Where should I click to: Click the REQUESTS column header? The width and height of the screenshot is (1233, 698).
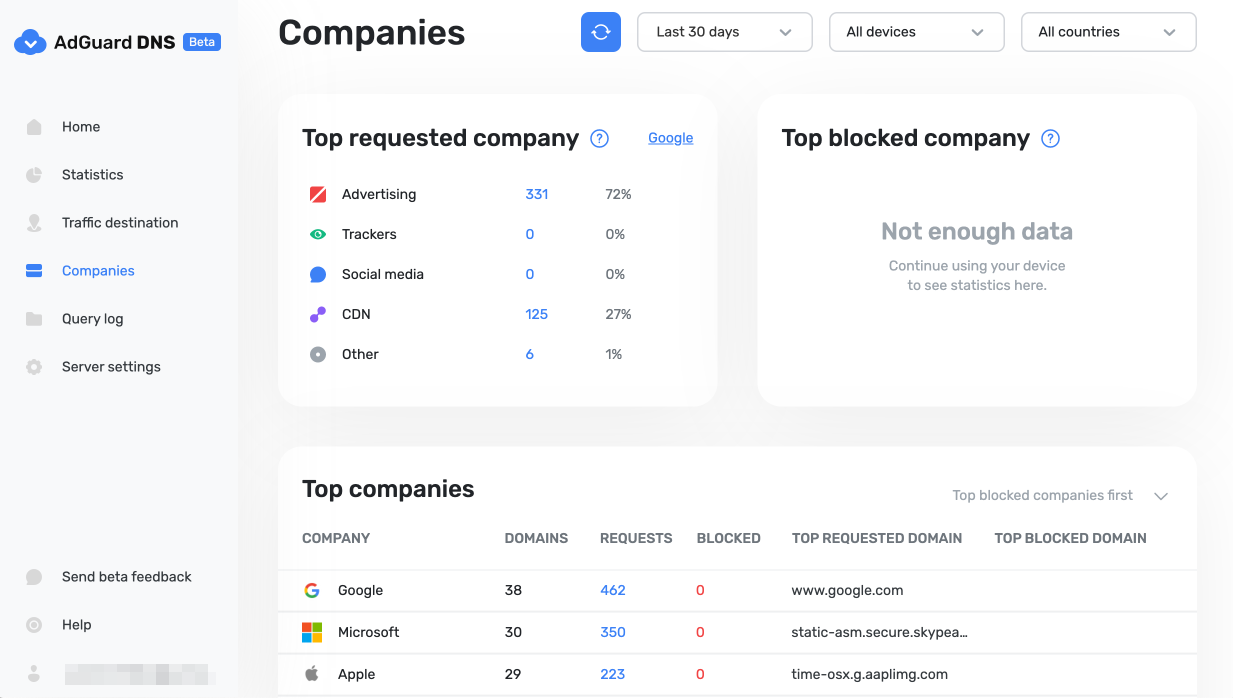(x=636, y=539)
